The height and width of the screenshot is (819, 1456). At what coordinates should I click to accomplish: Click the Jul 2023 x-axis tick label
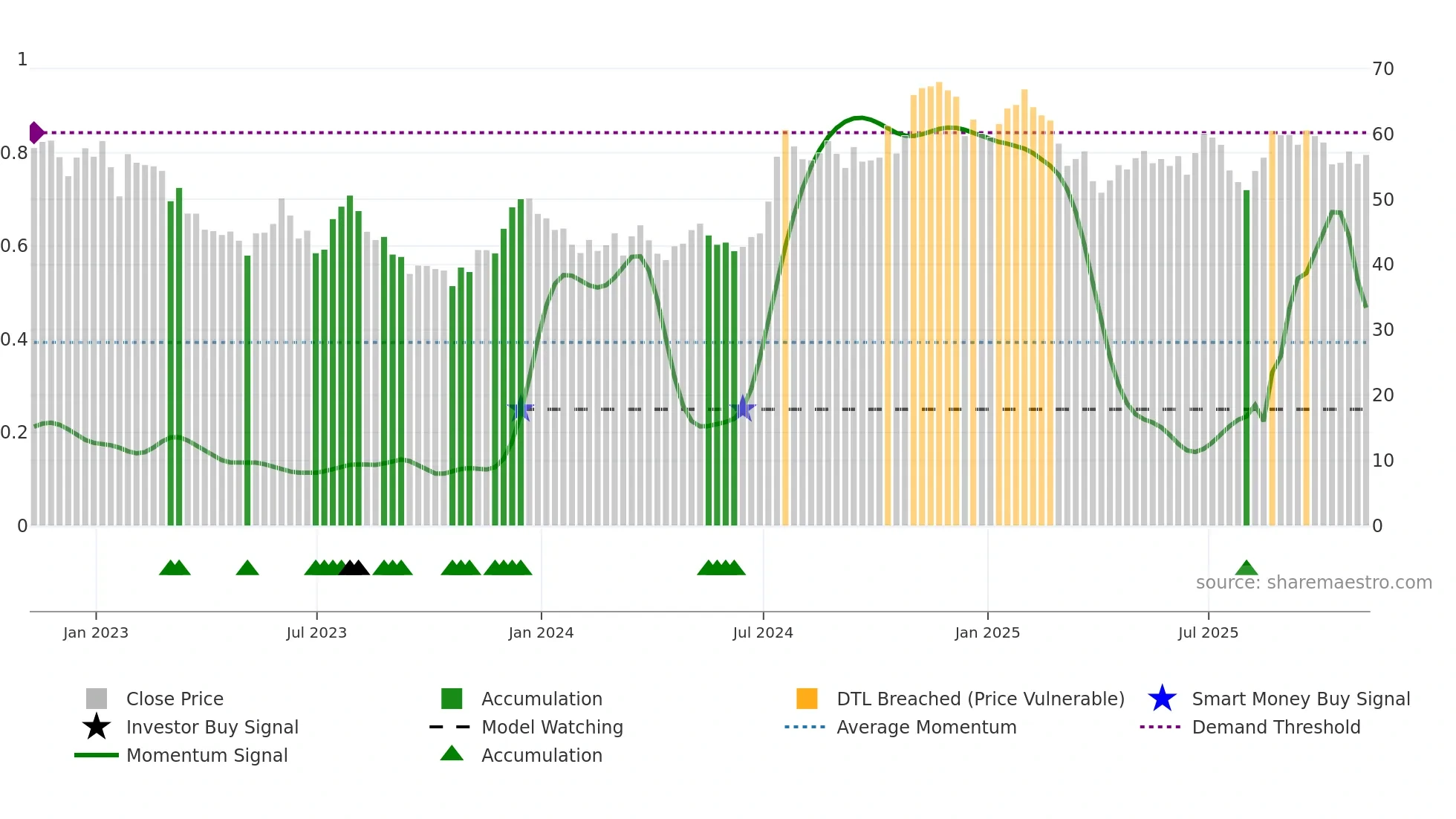(x=316, y=632)
